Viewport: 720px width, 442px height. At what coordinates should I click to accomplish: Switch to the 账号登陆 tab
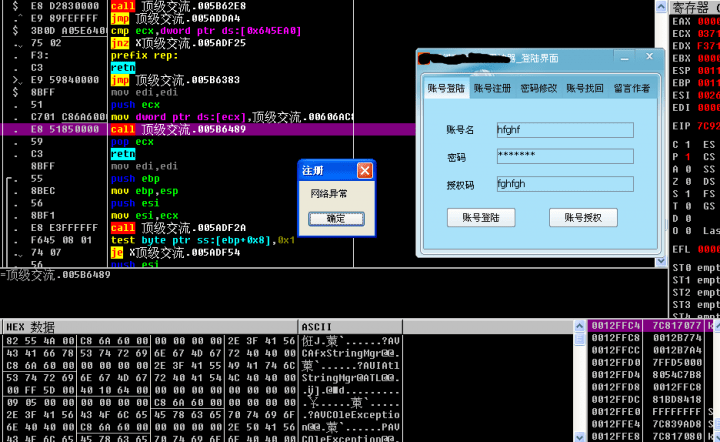click(446, 88)
